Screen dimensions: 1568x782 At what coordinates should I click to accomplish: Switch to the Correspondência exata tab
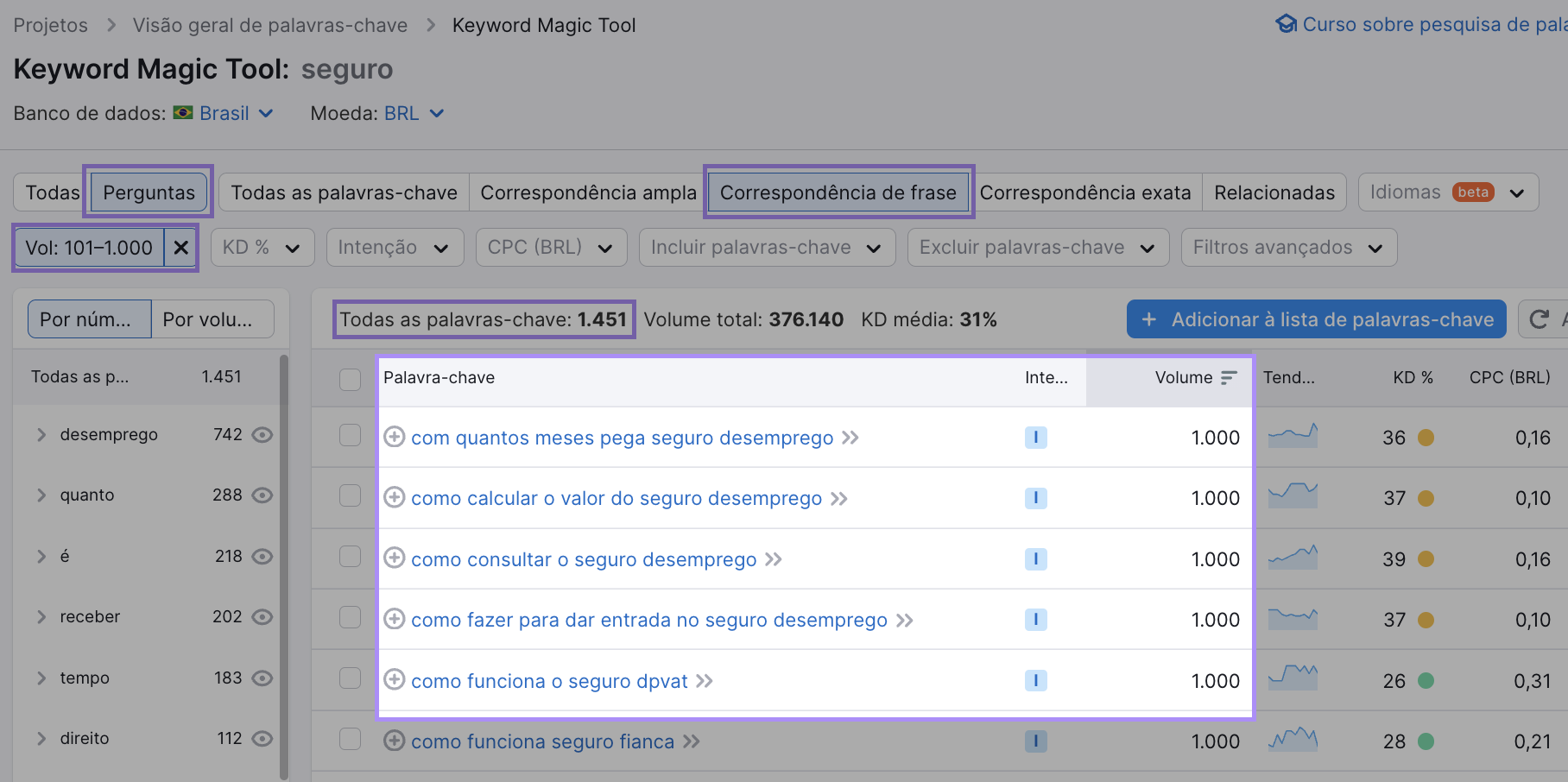click(x=1086, y=192)
